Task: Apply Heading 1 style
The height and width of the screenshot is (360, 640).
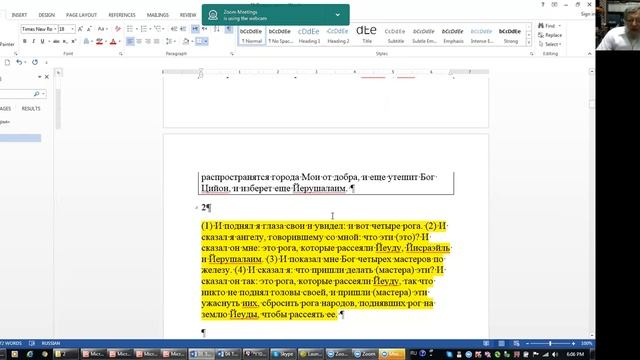Action: [x=309, y=36]
